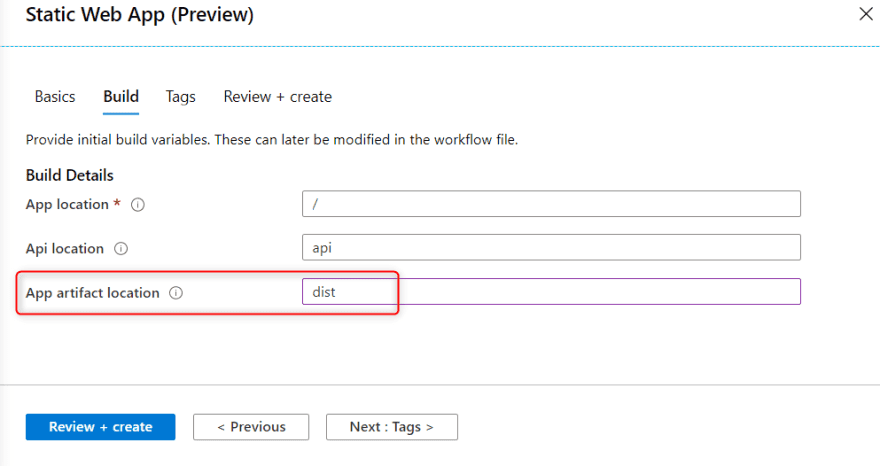Go to the Review + create tab
Image resolution: width=880 pixels, height=466 pixels.
click(x=277, y=97)
